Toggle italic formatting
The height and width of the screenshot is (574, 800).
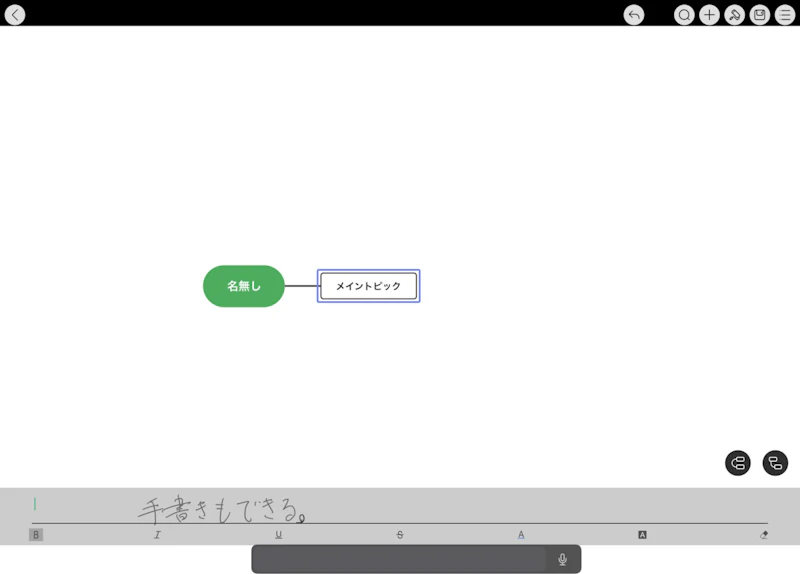157,535
